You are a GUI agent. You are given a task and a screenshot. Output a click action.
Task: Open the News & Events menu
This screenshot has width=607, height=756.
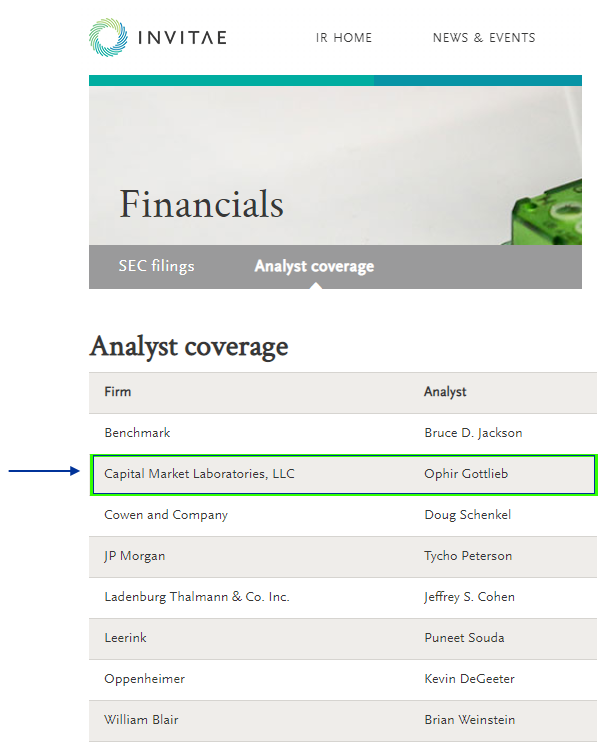484,38
